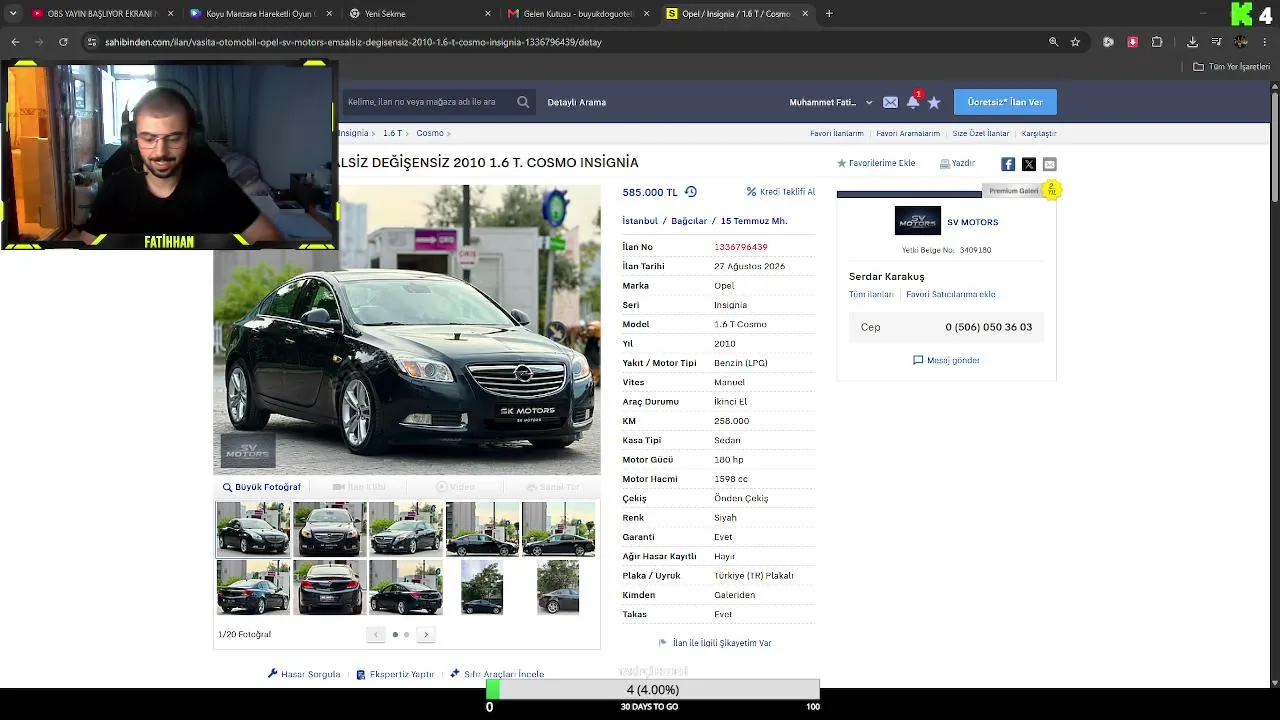Open Tüm İlanları seller link
This screenshot has width=1280, height=720.
[871, 295]
